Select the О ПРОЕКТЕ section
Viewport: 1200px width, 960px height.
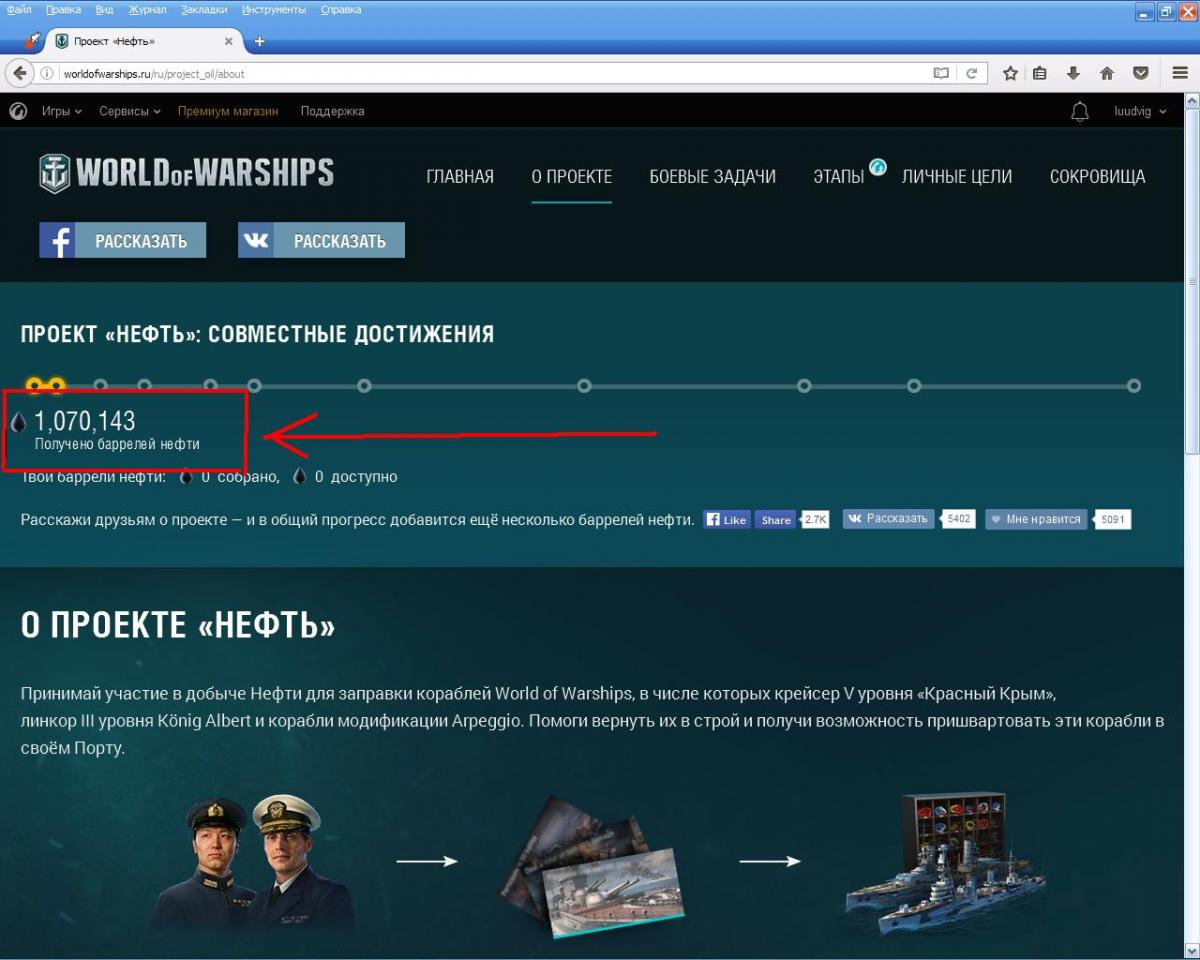pyautogui.click(x=572, y=177)
